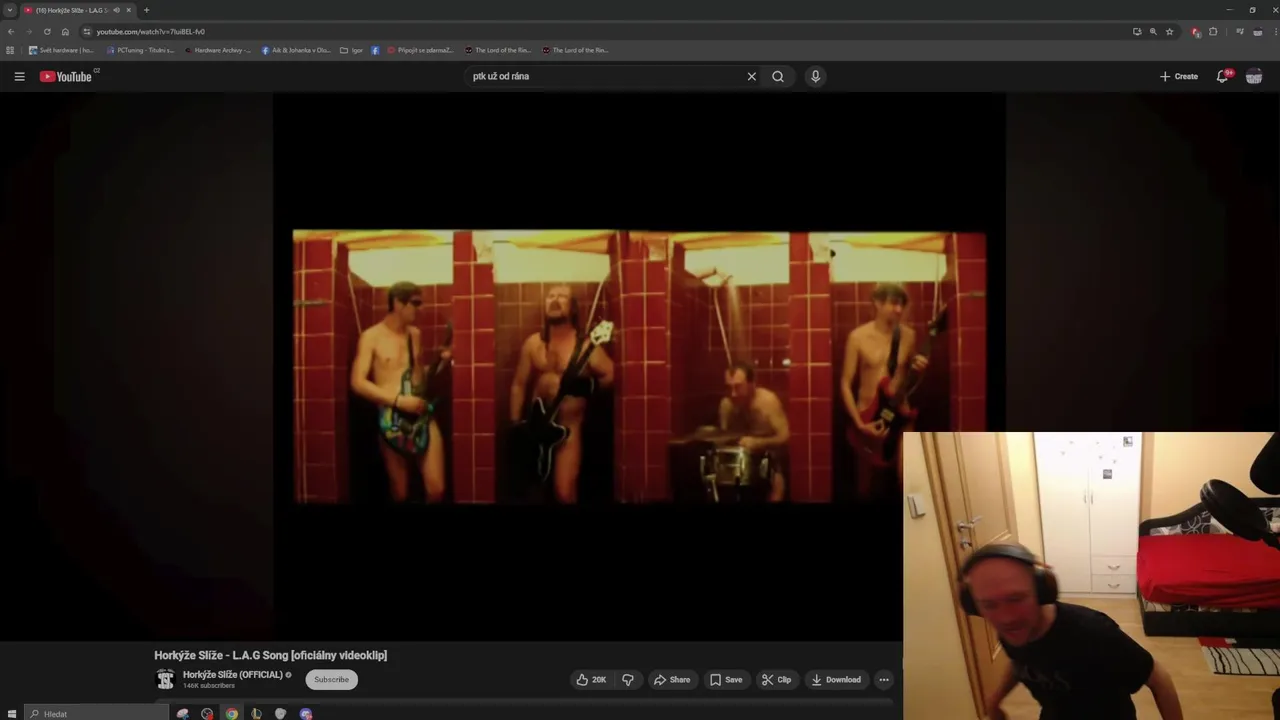Expand the Igor bookmarks folder

click(x=351, y=50)
